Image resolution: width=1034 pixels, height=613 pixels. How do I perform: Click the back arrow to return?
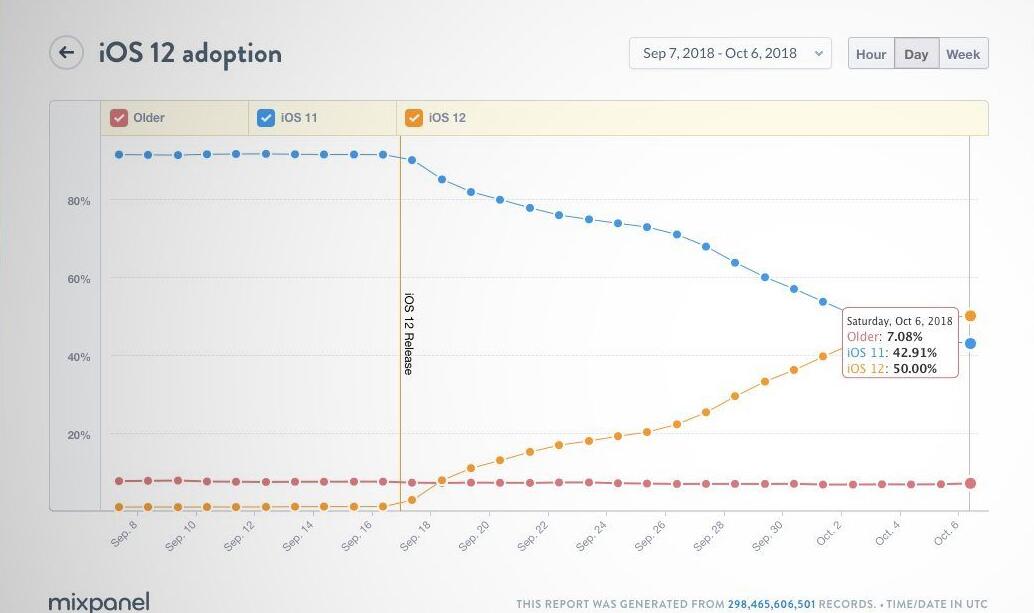point(66,52)
